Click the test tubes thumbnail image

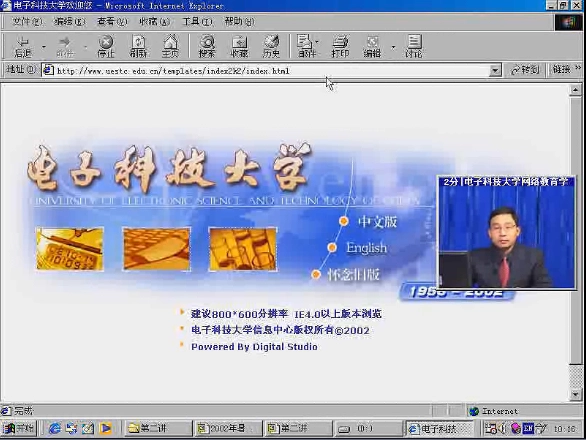(x=243, y=249)
